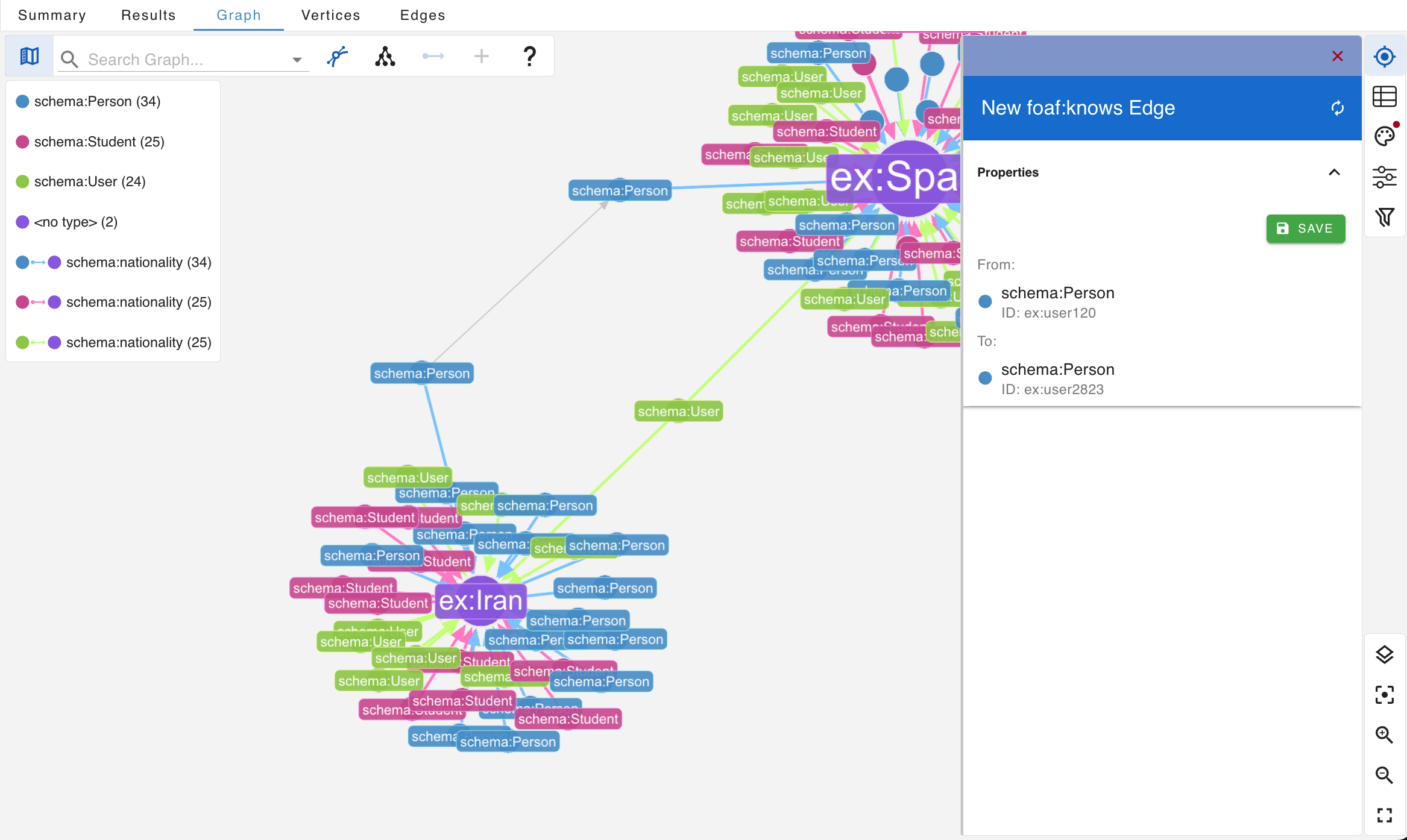
Task: Click the path-finding toolbar icon
Action: [338, 57]
